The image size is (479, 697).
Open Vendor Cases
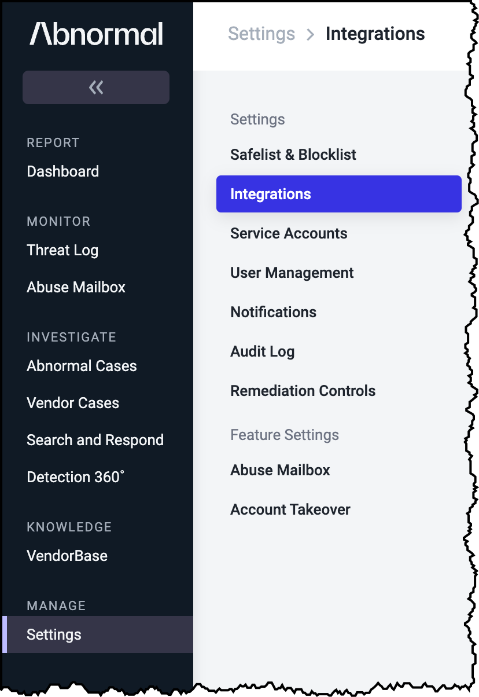coord(73,403)
